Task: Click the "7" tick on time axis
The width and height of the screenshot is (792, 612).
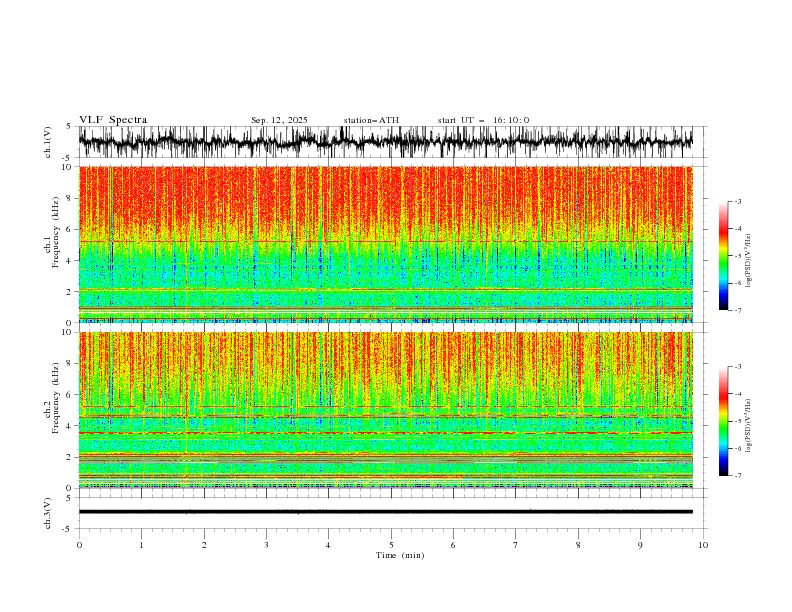Action: click(x=516, y=545)
